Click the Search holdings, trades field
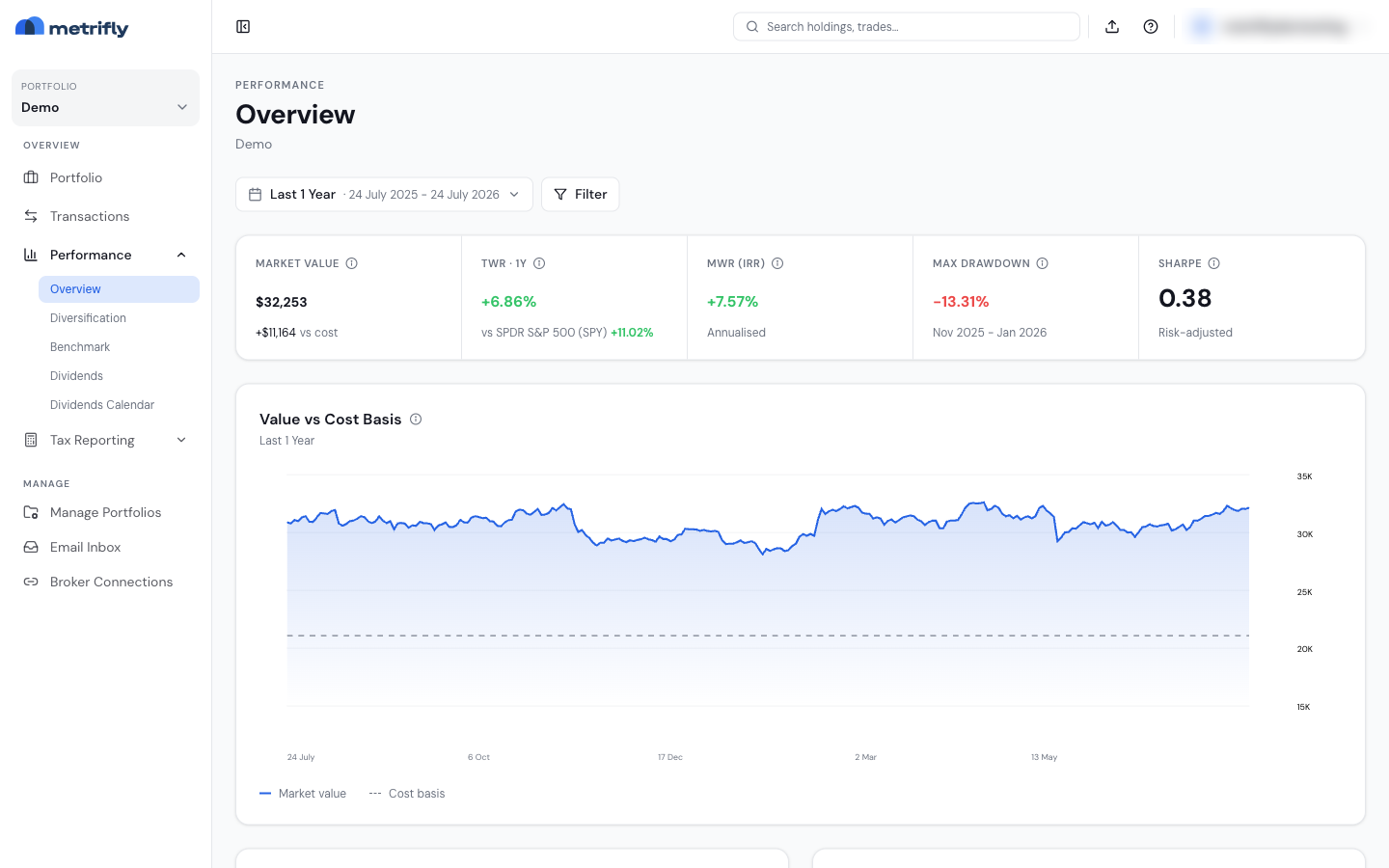The height and width of the screenshot is (868, 1389). click(x=906, y=27)
